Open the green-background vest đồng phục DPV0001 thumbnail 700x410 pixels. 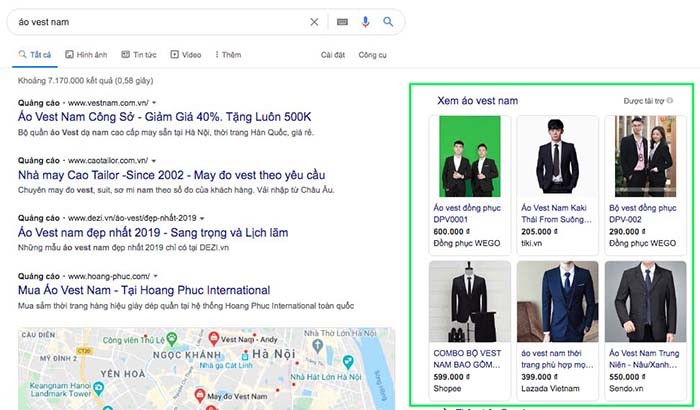coord(470,156)
